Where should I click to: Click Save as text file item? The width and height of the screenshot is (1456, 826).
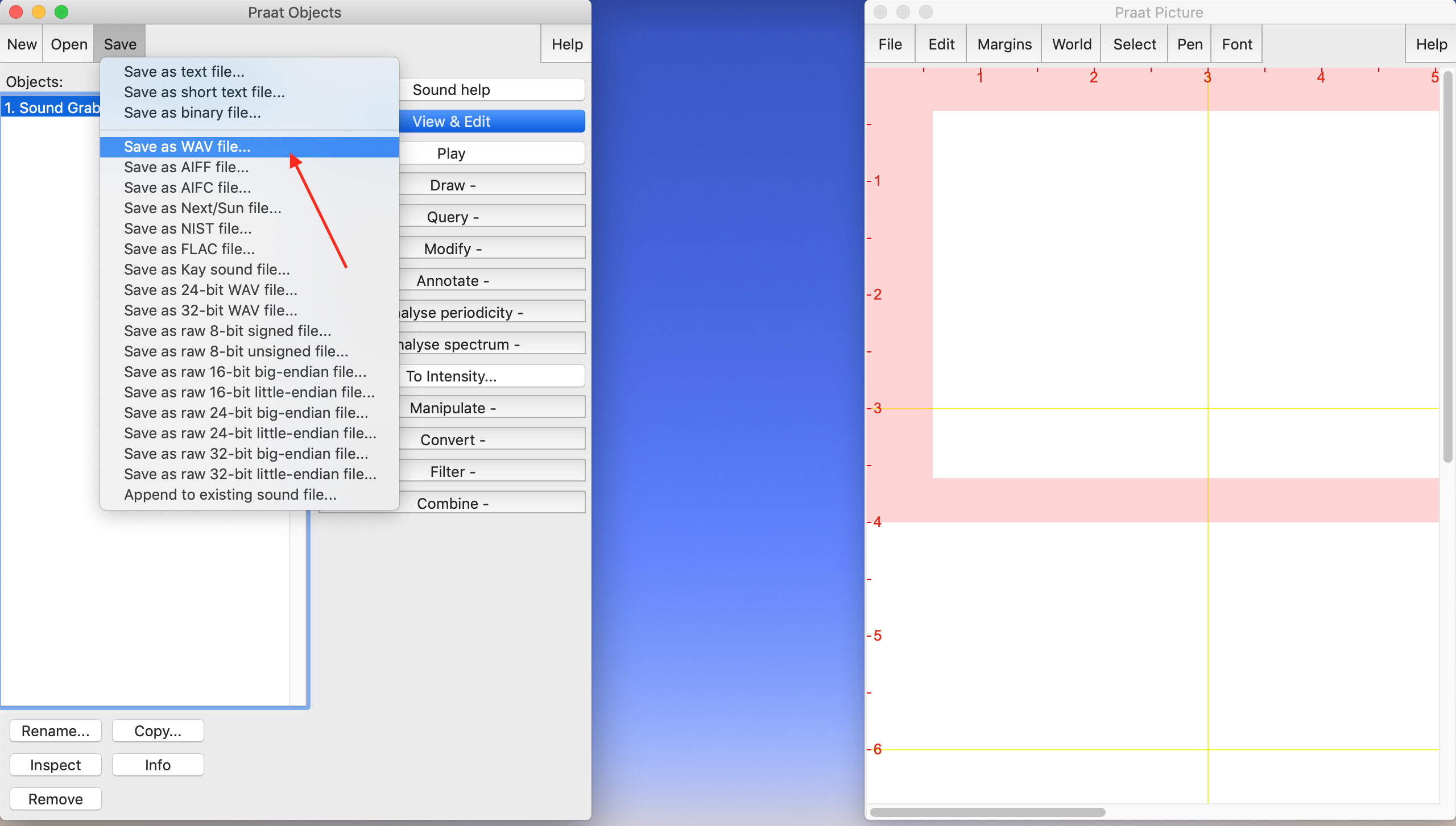(184, 72)
